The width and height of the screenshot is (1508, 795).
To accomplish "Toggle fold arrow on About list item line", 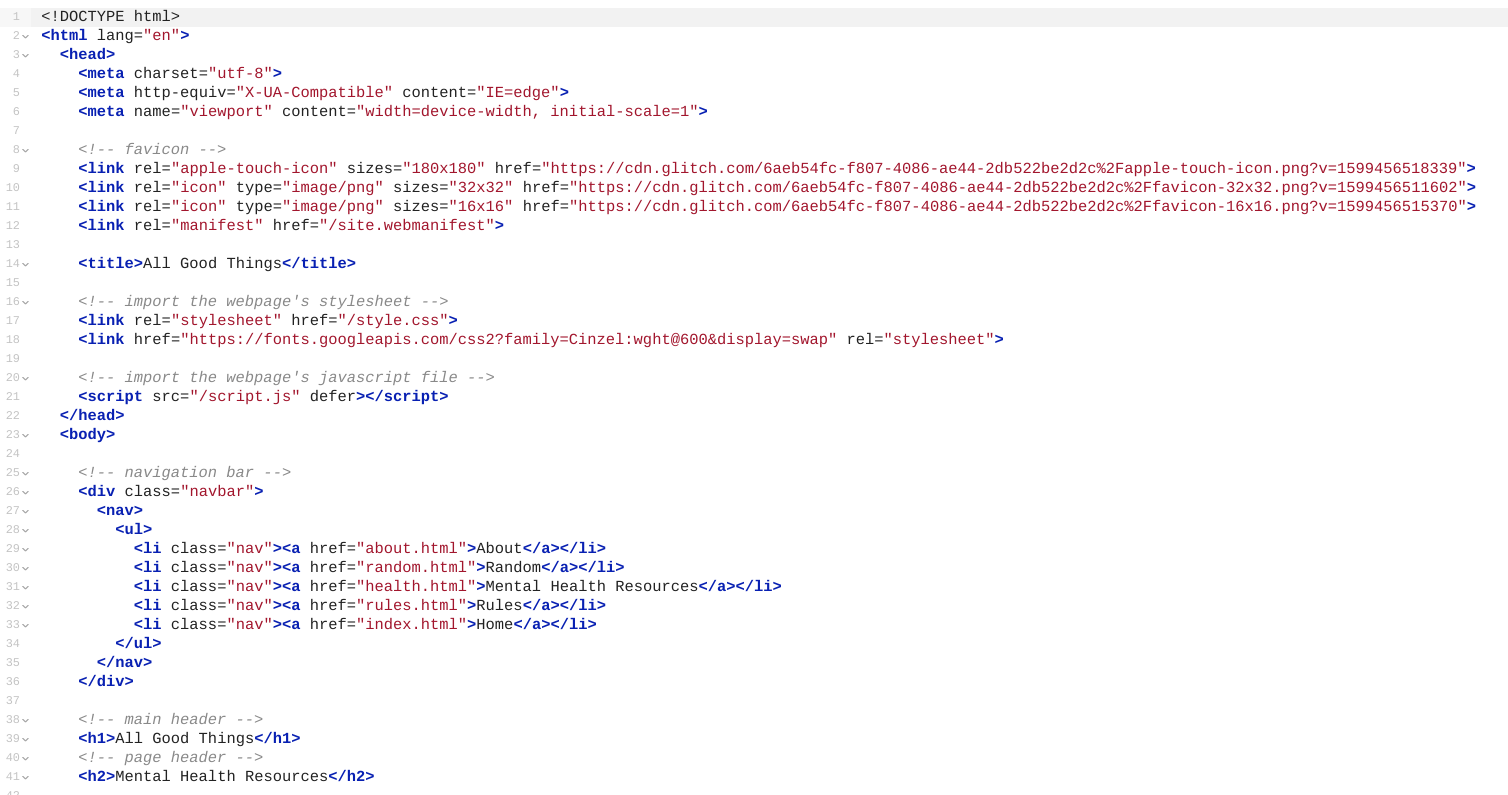I will (x=26, y=549).
